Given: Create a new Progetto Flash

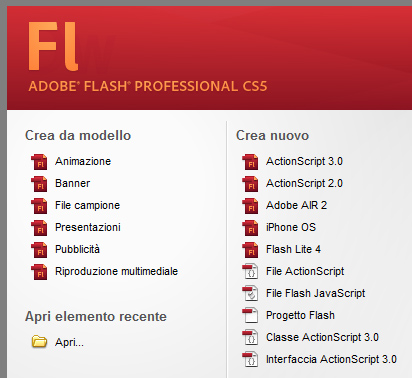Looking at the screenshot, I should [x=300, y=315].
